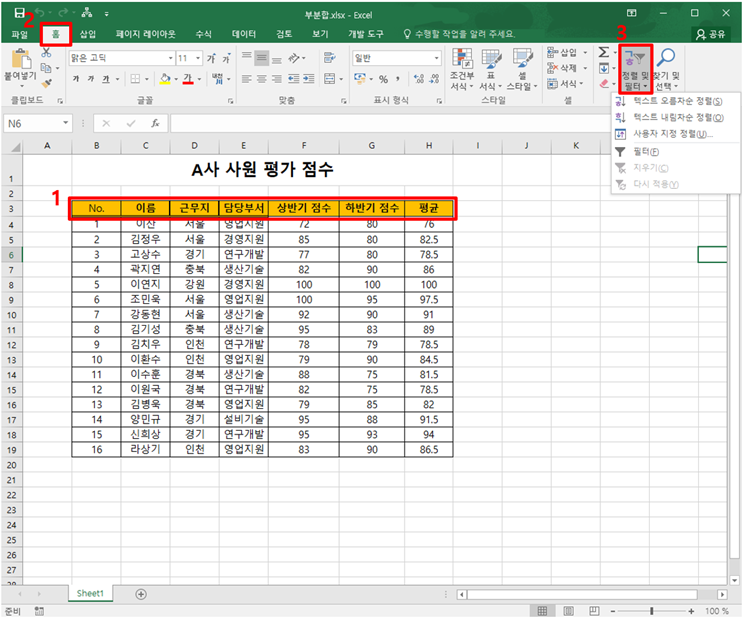Click Delete cells (삭제) button
The image size is (745, 620).
click(x=562, y=68)
